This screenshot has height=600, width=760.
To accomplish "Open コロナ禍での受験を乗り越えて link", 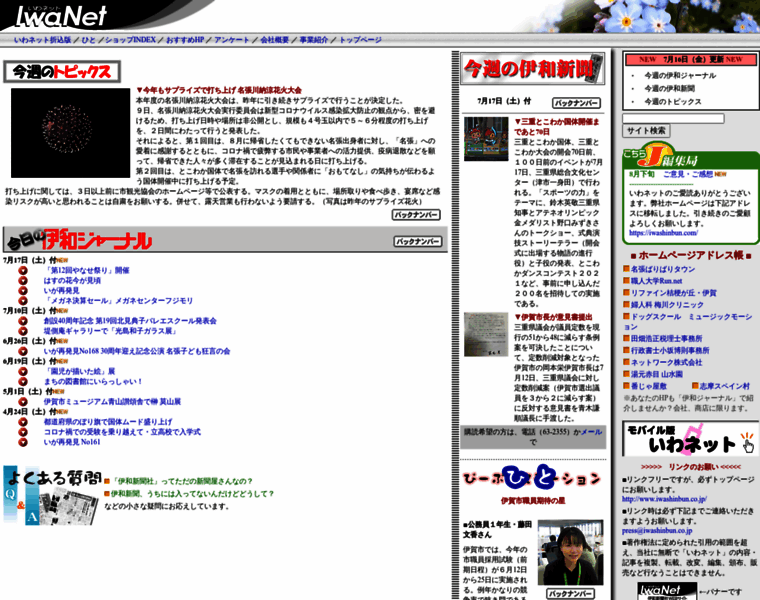I will 122,432.
